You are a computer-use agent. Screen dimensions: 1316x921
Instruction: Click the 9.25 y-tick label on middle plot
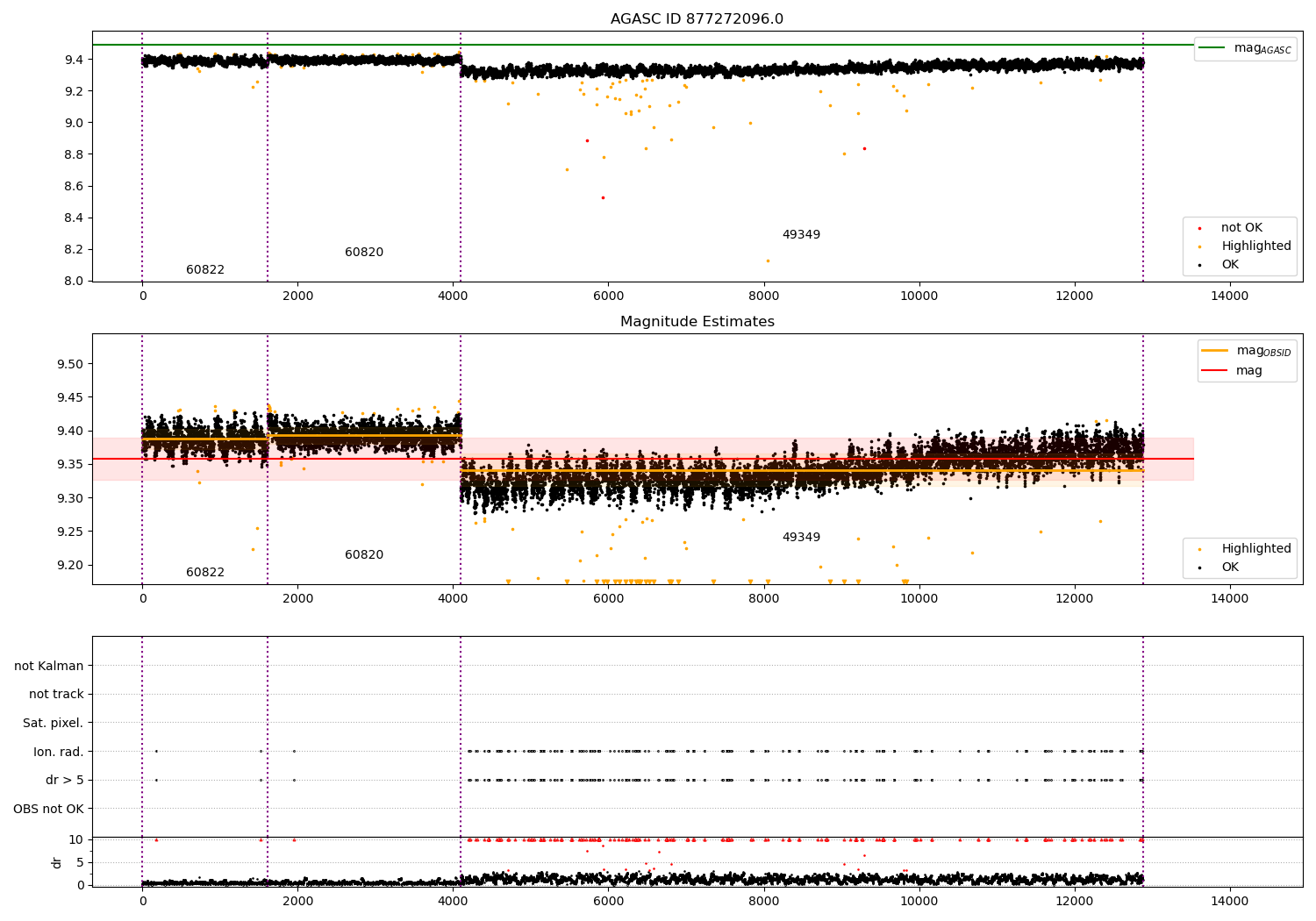(x=70, y=532)
